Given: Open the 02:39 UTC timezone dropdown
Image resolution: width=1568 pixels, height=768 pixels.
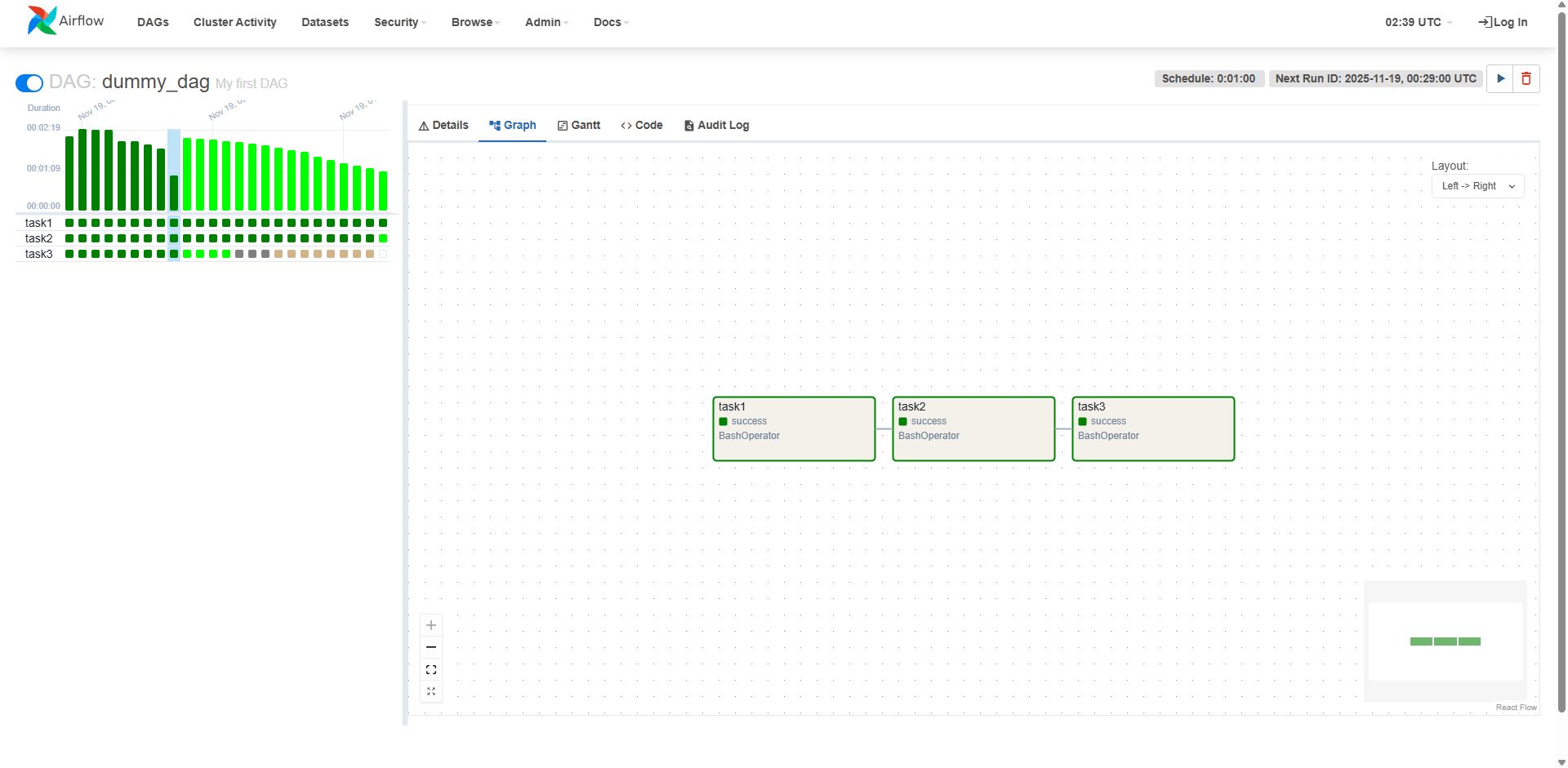Looking at the screenshot, I should 1418,22.
